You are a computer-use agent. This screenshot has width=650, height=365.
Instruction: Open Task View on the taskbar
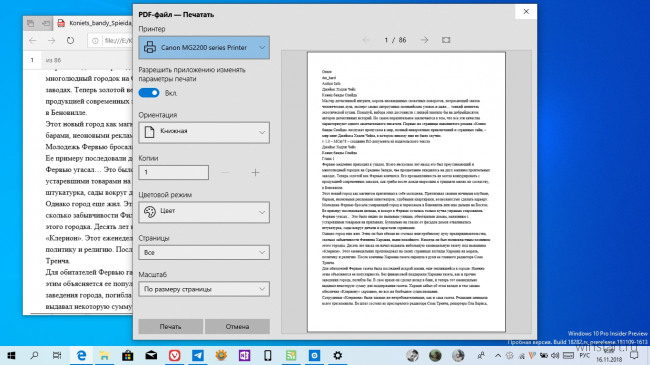(x=57, y=355)
